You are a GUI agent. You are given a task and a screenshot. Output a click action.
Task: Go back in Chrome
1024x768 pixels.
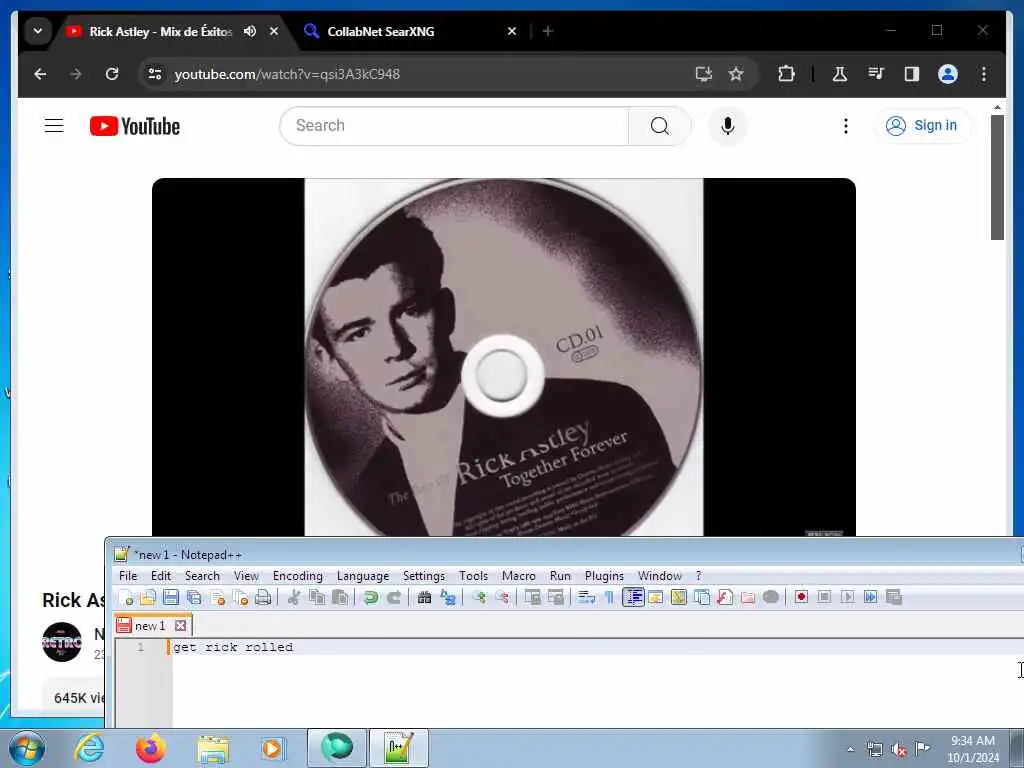coord(40,74)
